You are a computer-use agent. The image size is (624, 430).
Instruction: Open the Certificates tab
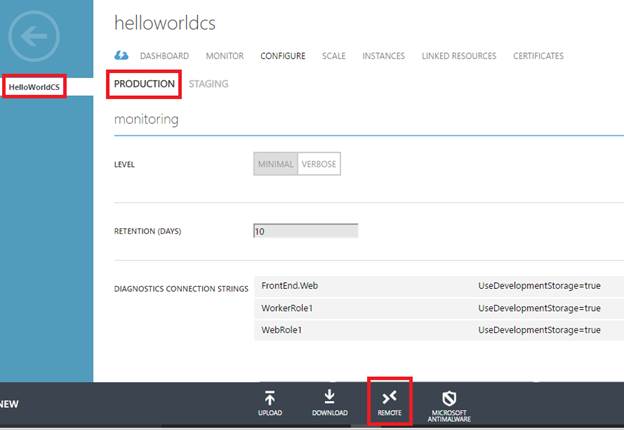[538, 56]
